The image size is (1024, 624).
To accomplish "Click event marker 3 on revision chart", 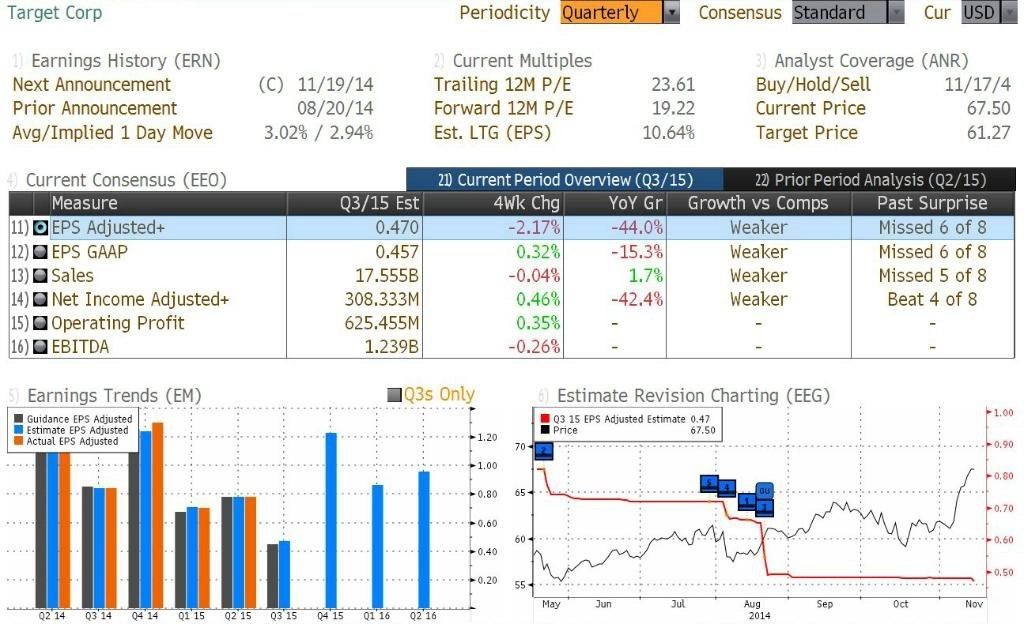I will coord(765,507).
